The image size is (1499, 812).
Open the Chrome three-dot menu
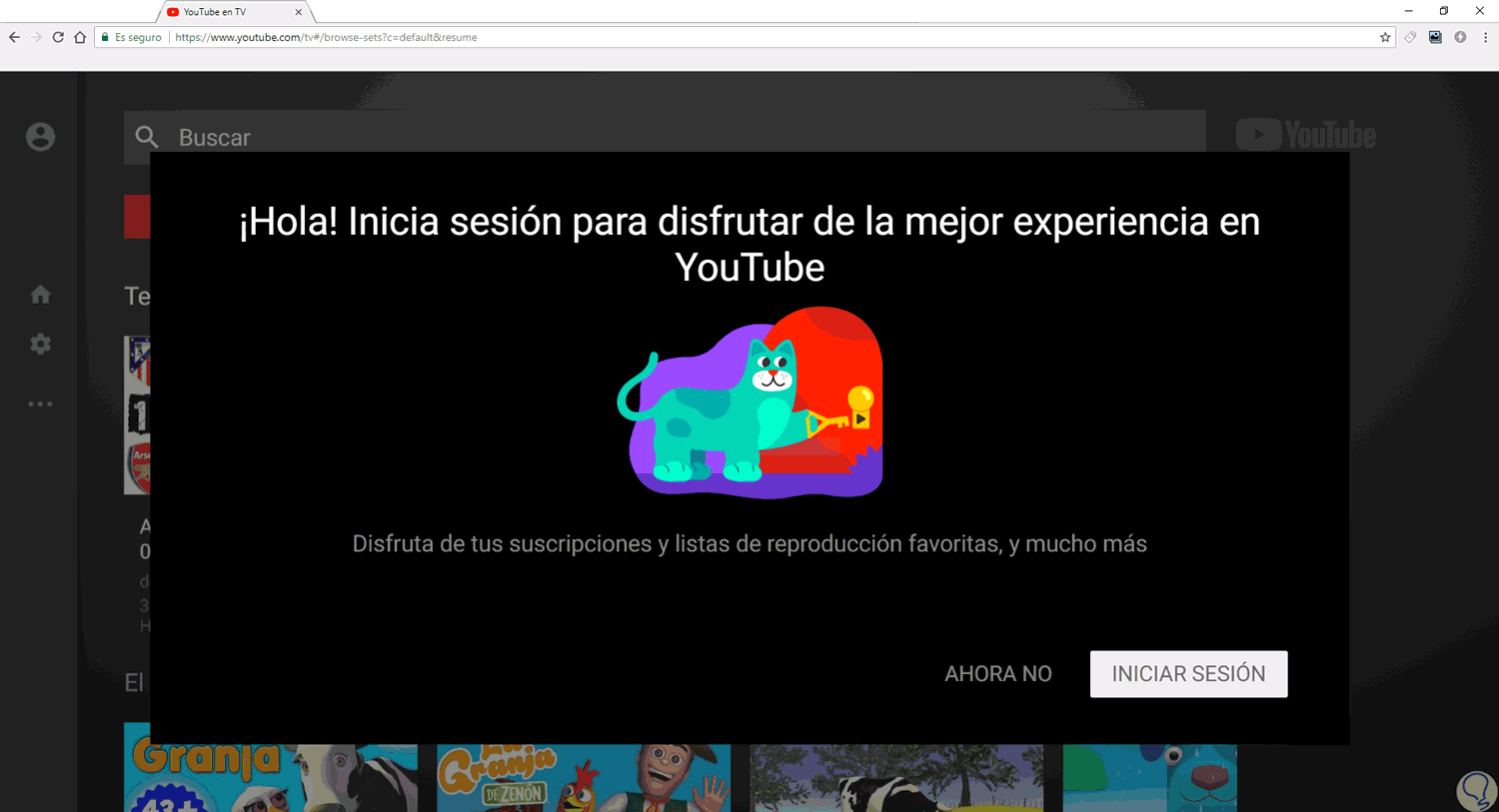coord(1485,37)
